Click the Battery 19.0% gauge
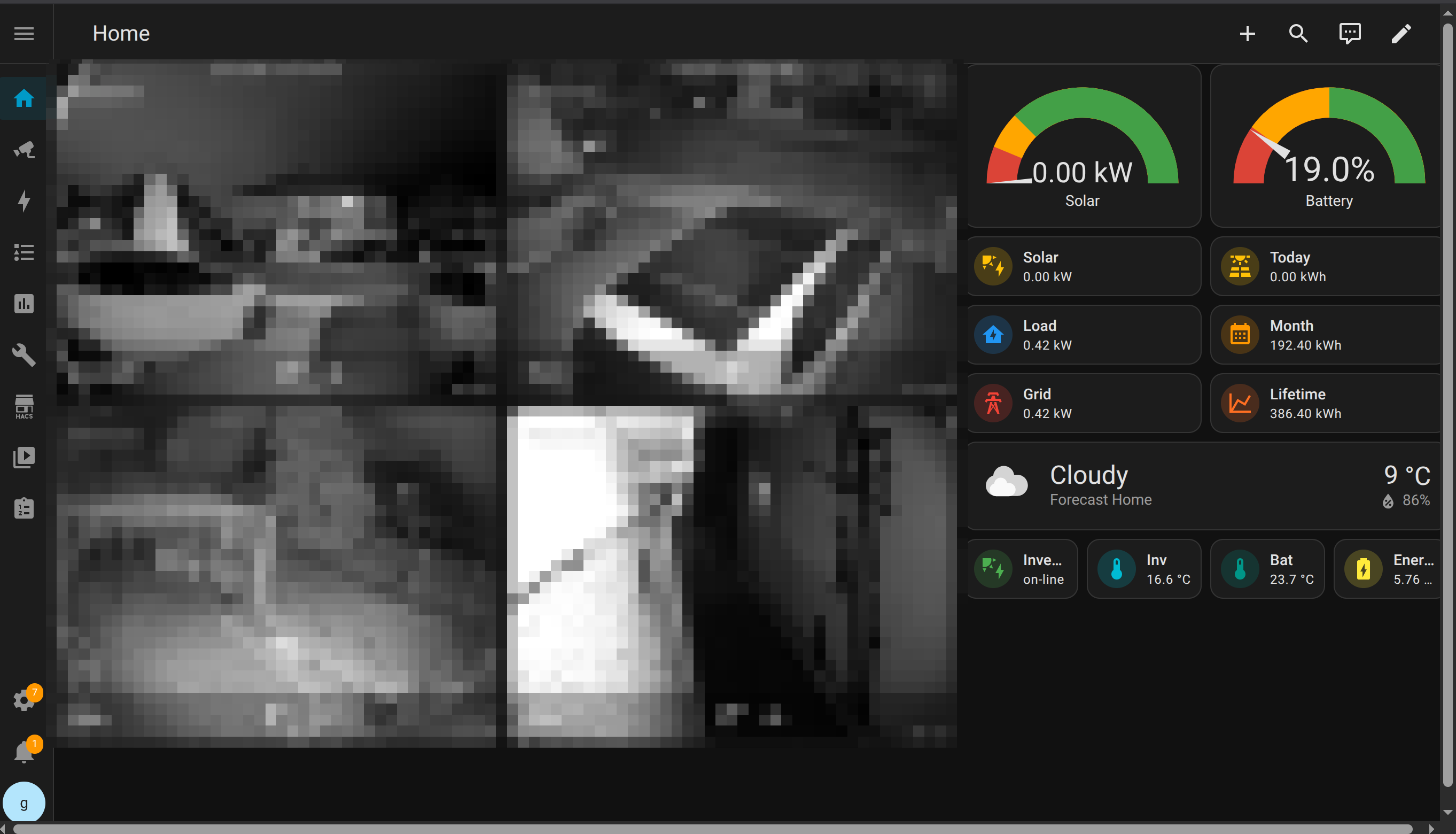The width and height of the screenshot is (1456, 834). coord(1329,146)
